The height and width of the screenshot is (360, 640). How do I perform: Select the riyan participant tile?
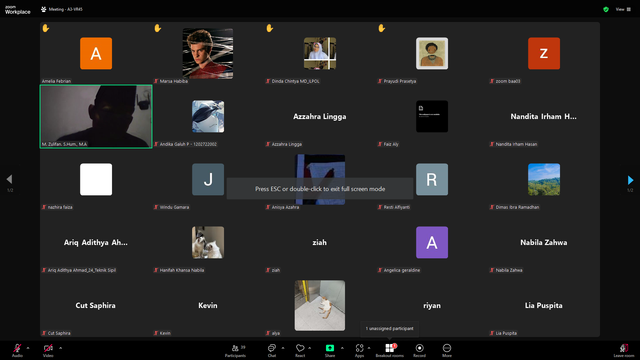point(432,306)
